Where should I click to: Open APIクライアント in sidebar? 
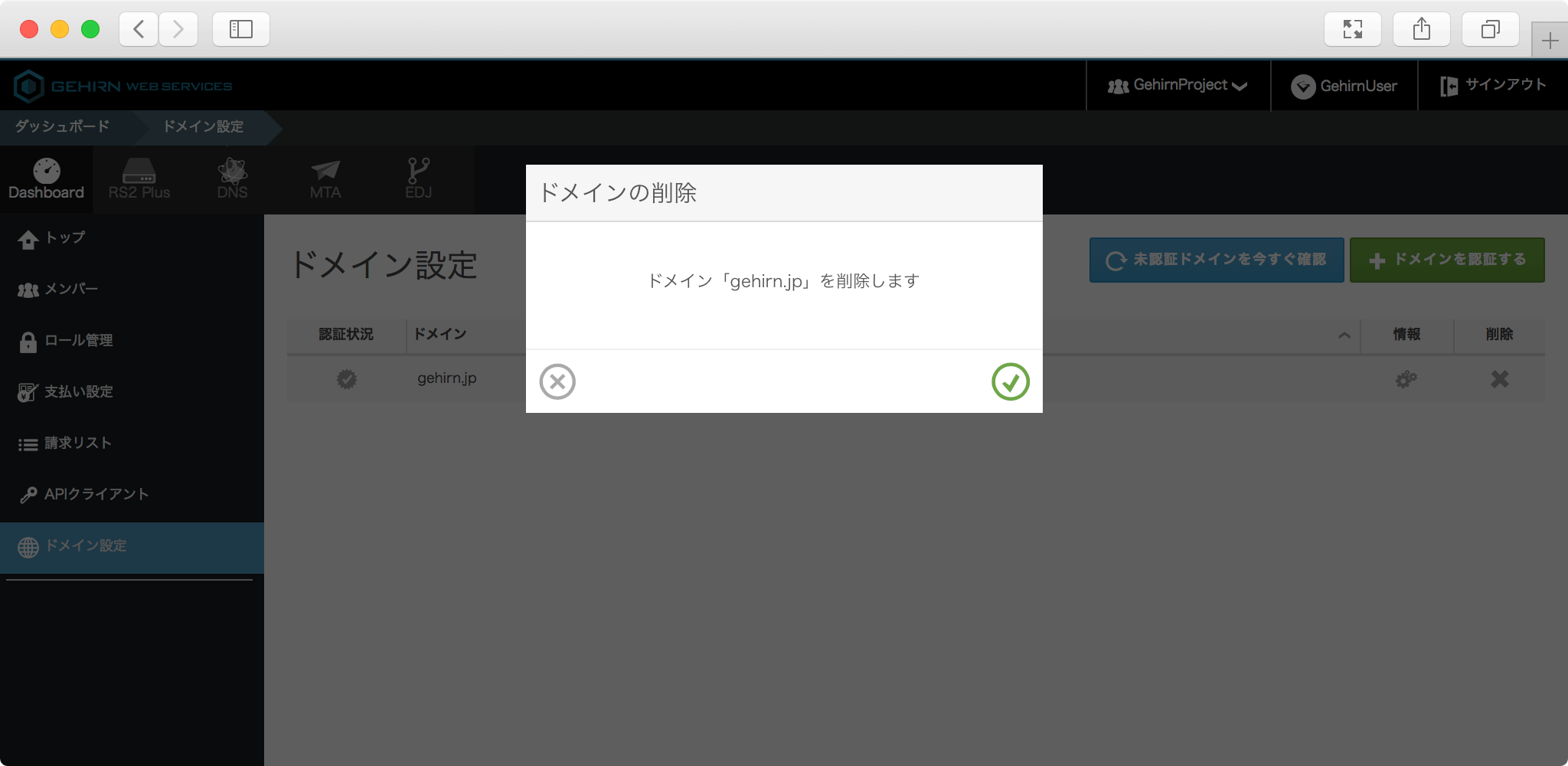[x=96, y=495]
